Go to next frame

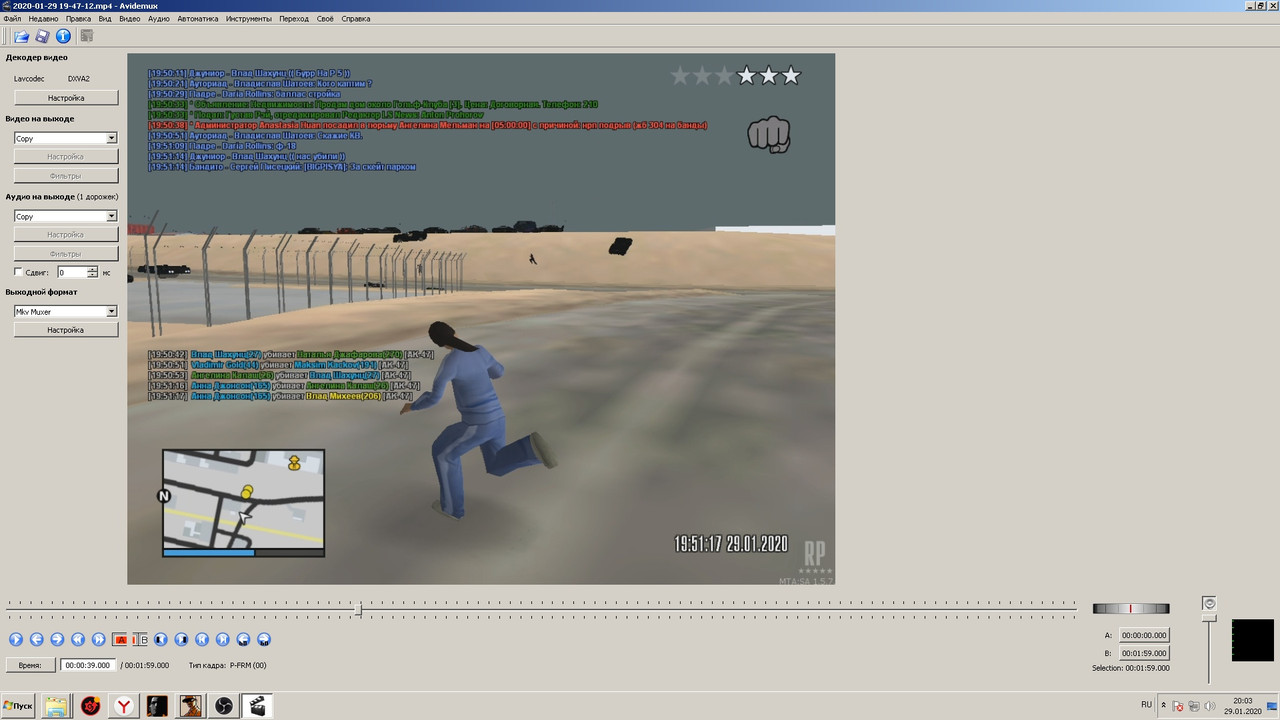point(57,639)
